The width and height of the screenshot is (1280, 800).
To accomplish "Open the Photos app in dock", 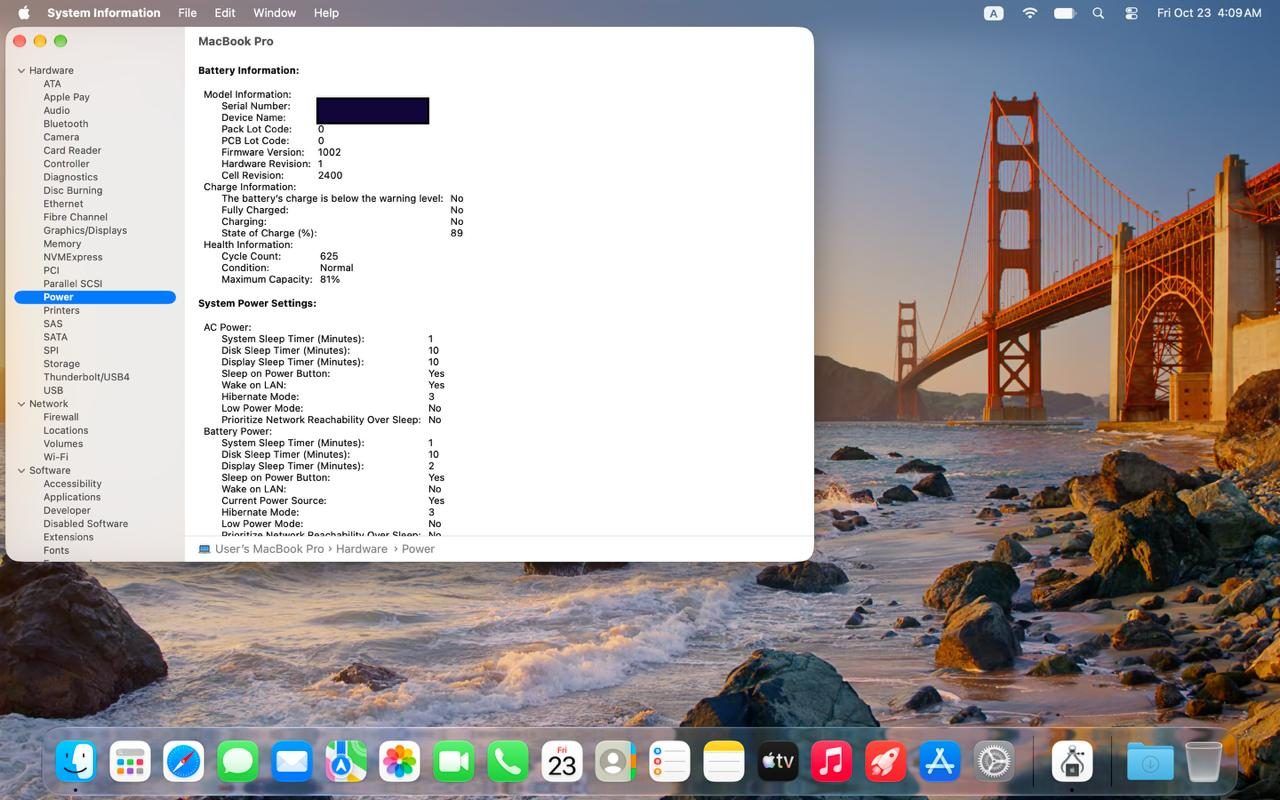I will pyautogui.click(x=400, y=762).
